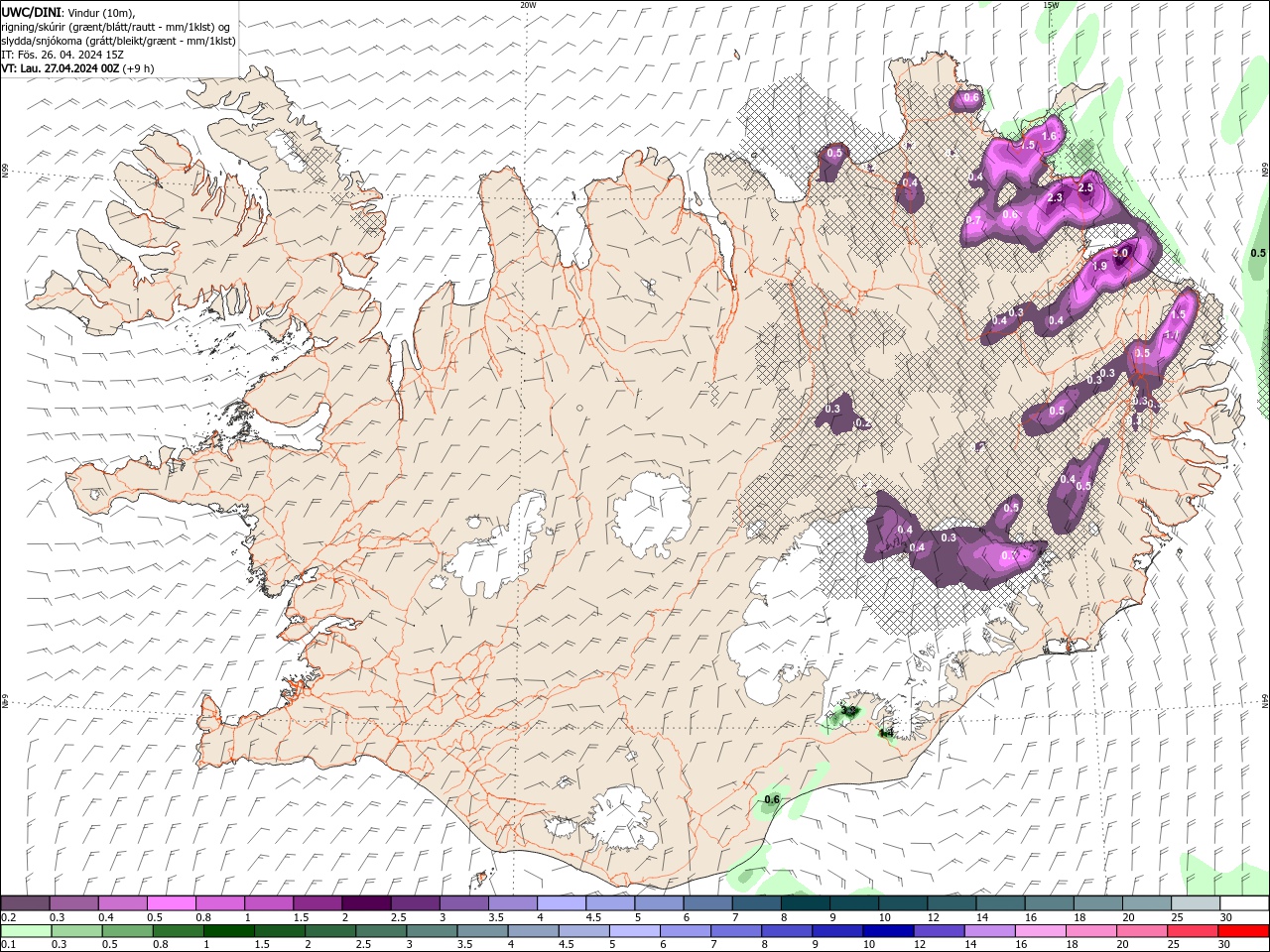Select the lavender 4 swatch in upper legend
Screen dimensions: 1270x952
(x=562, y=902)
